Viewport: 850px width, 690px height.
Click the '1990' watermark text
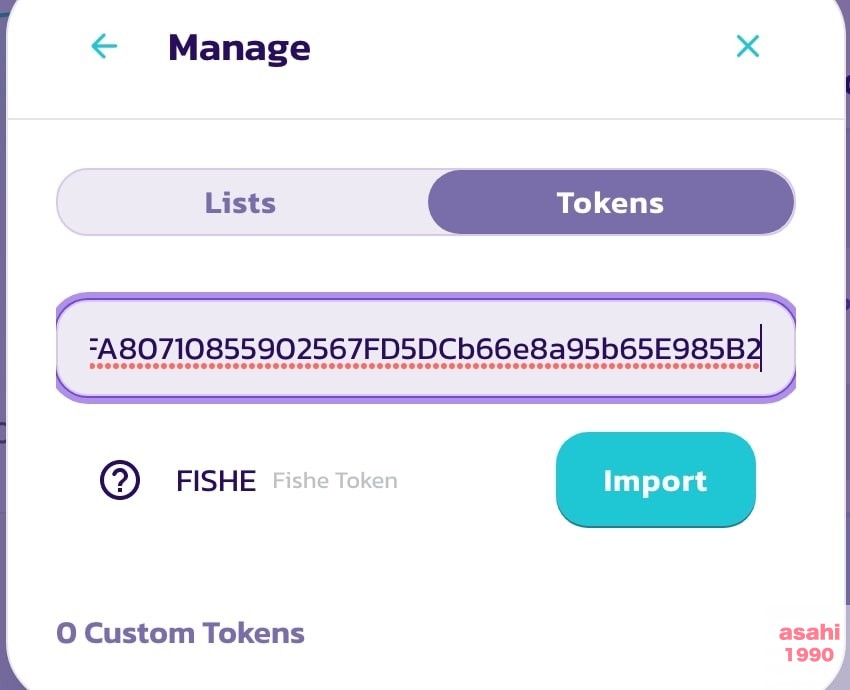click(809, 655)
